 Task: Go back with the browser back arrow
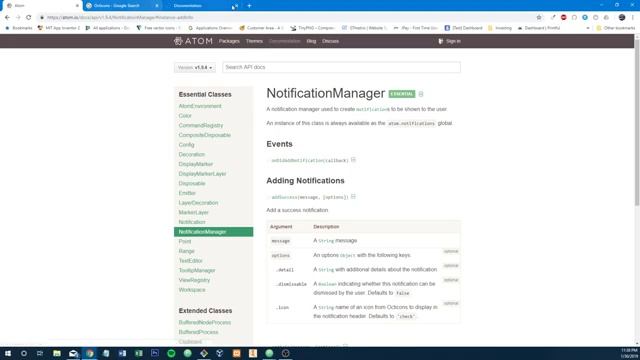click(7, 18)
